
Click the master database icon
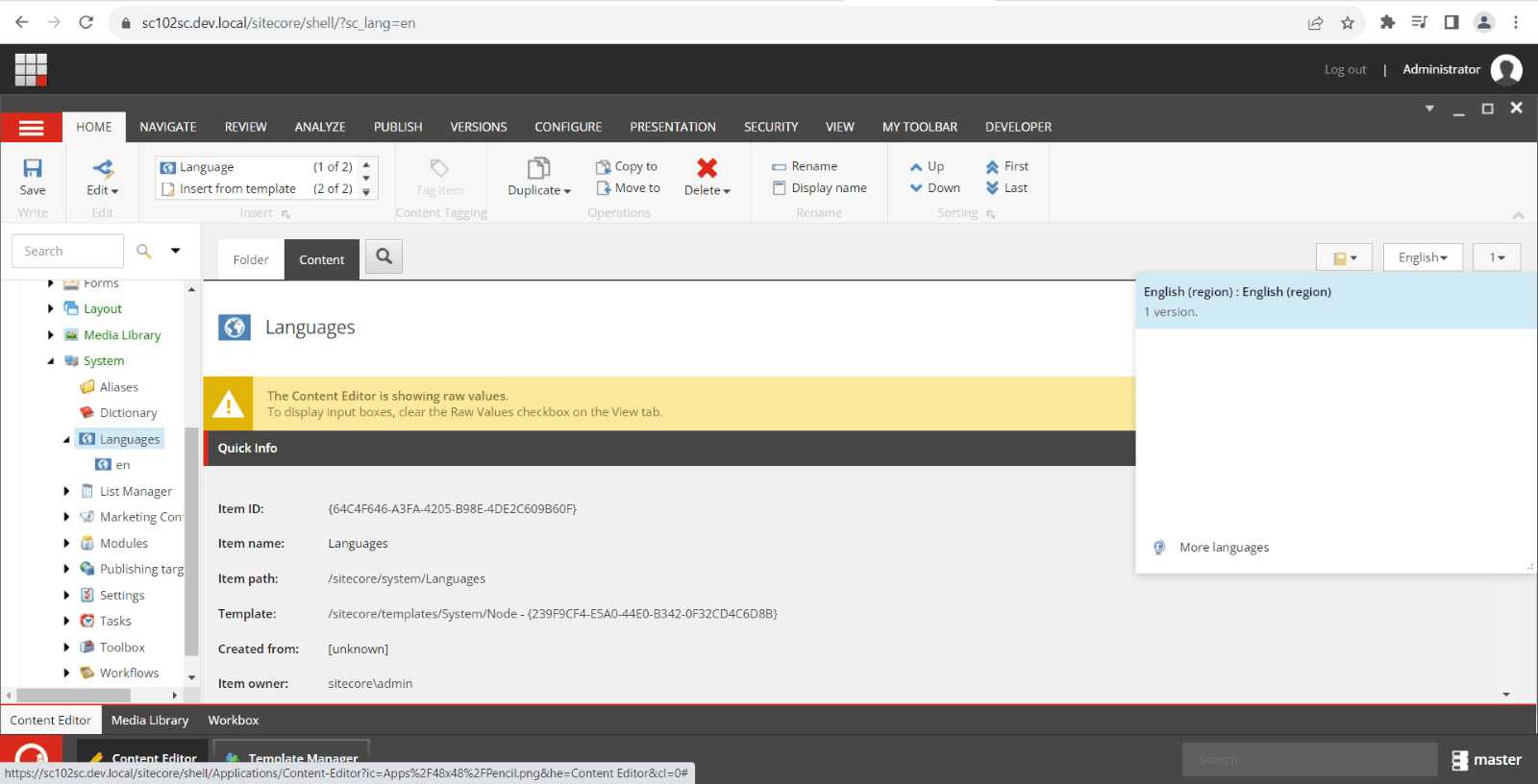1460,759
